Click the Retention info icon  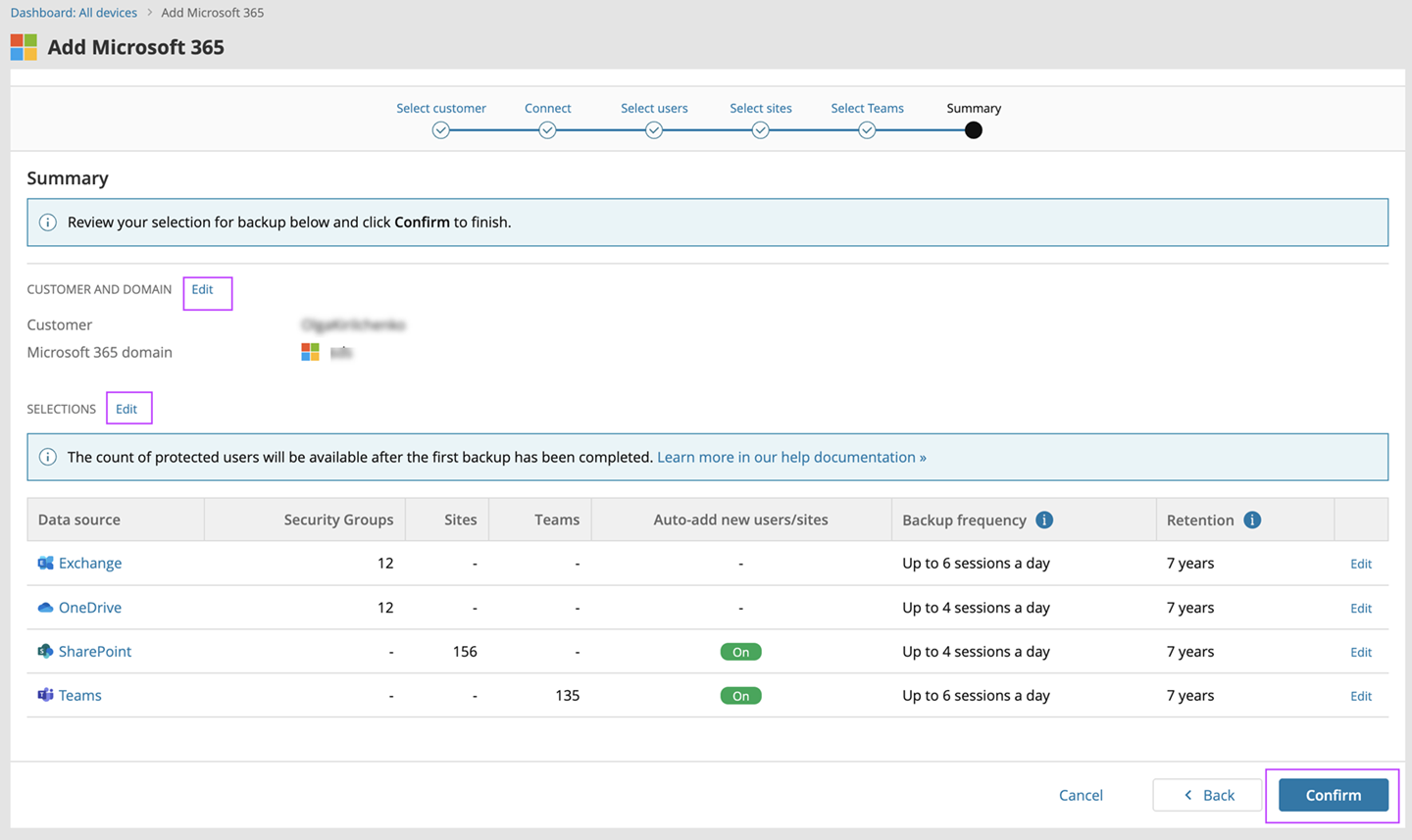(1252, 519)
